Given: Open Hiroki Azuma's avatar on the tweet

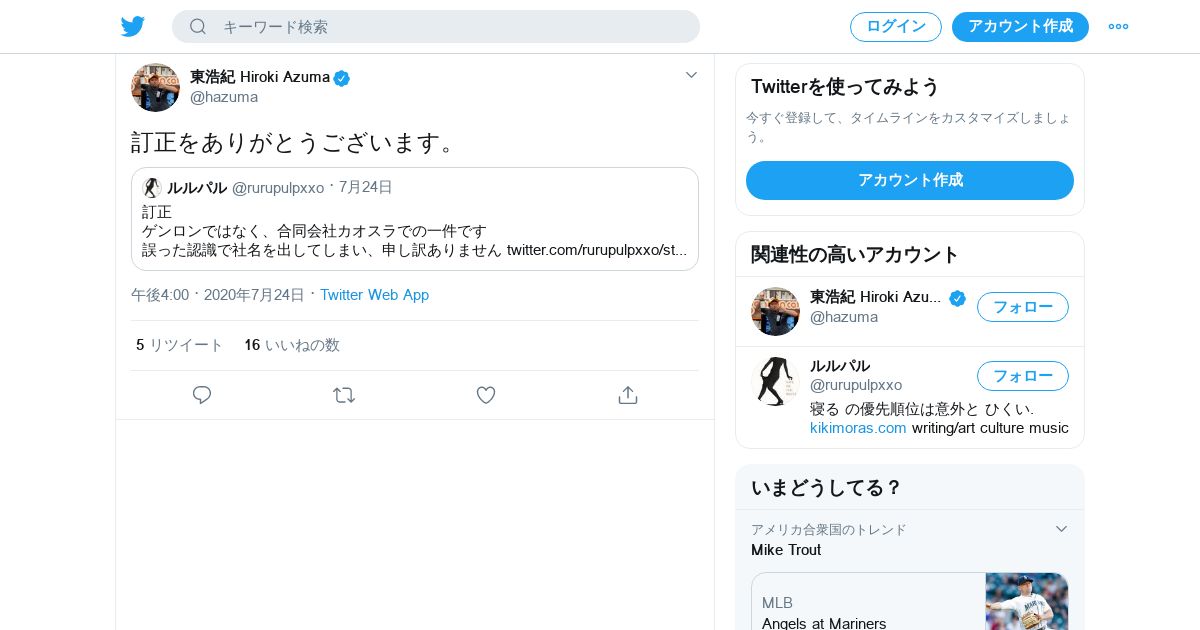Looking at the screenshot, I should [155, 87].
